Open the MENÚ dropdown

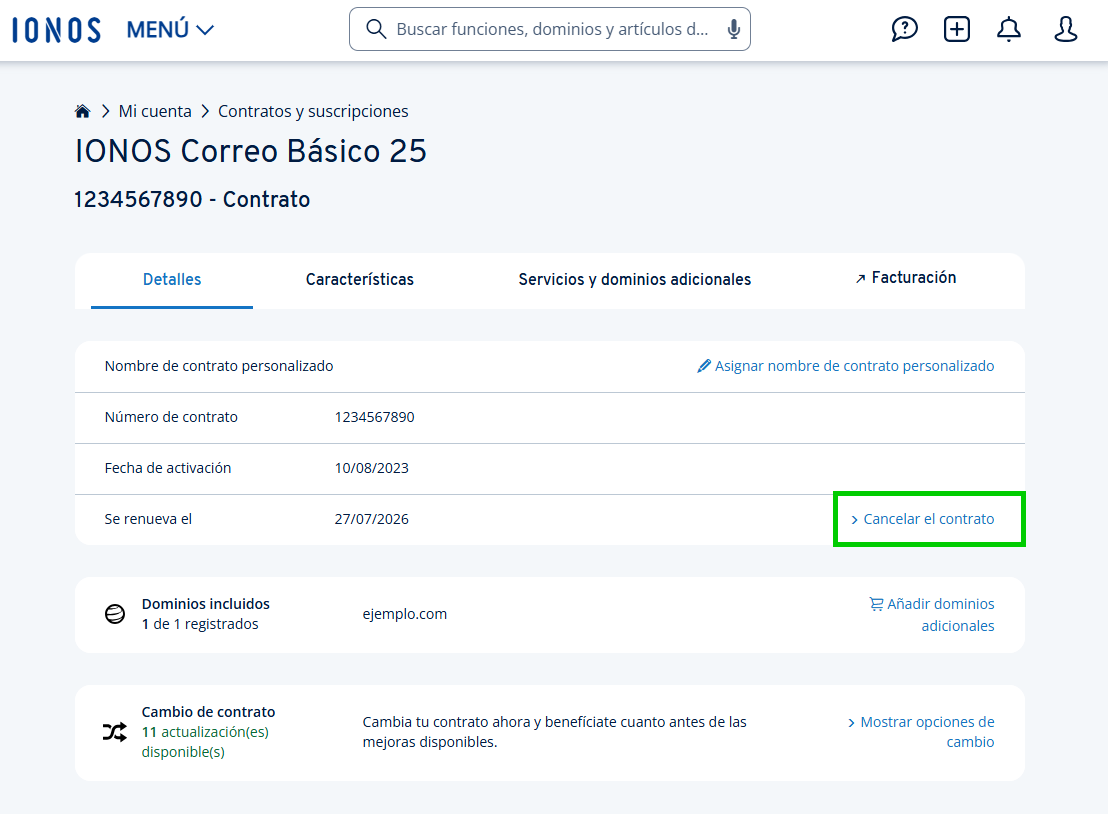170,30
